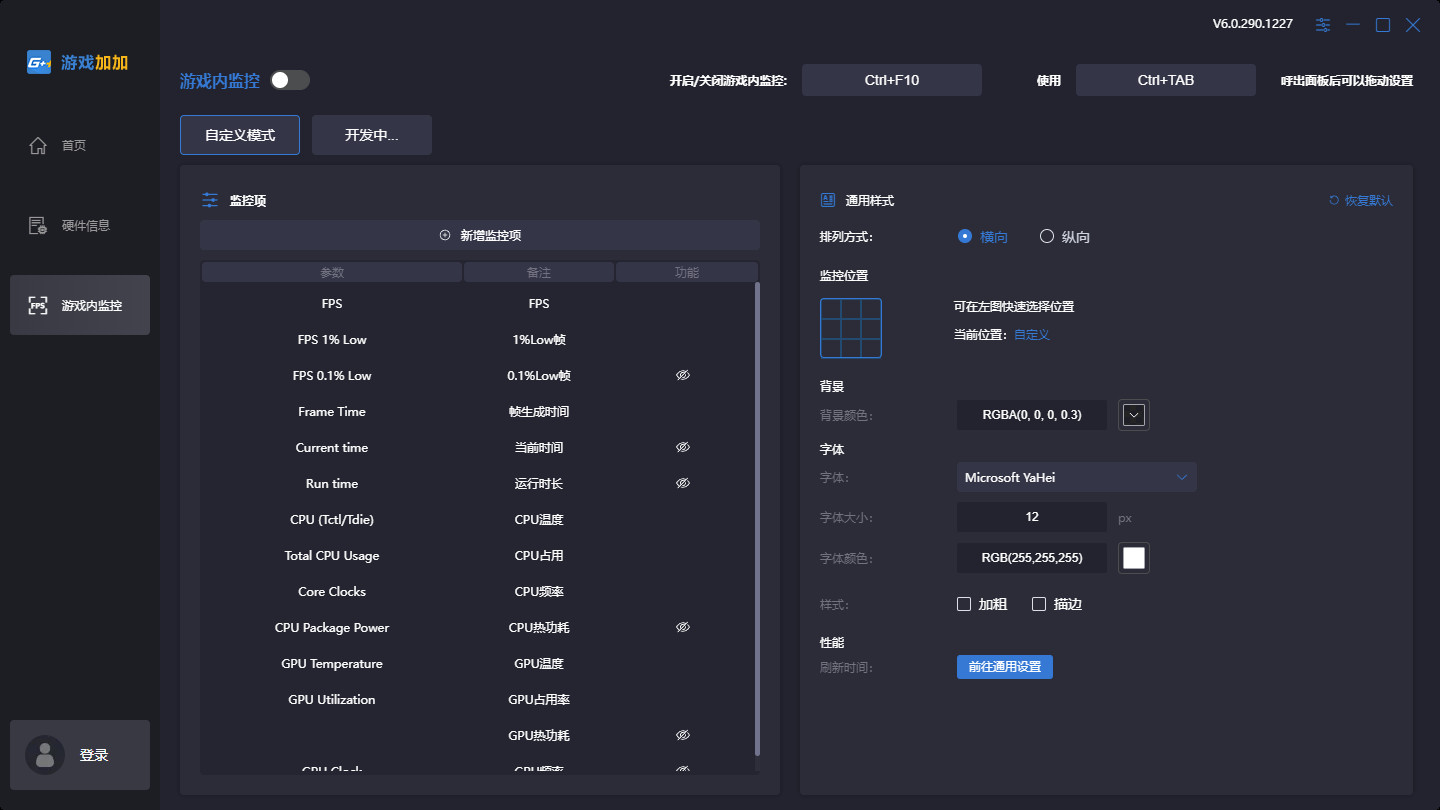Viewport: 1440px width, 810px height.
Task: Click the 恢复默认 reset icon
Action: click(1334, 200)
